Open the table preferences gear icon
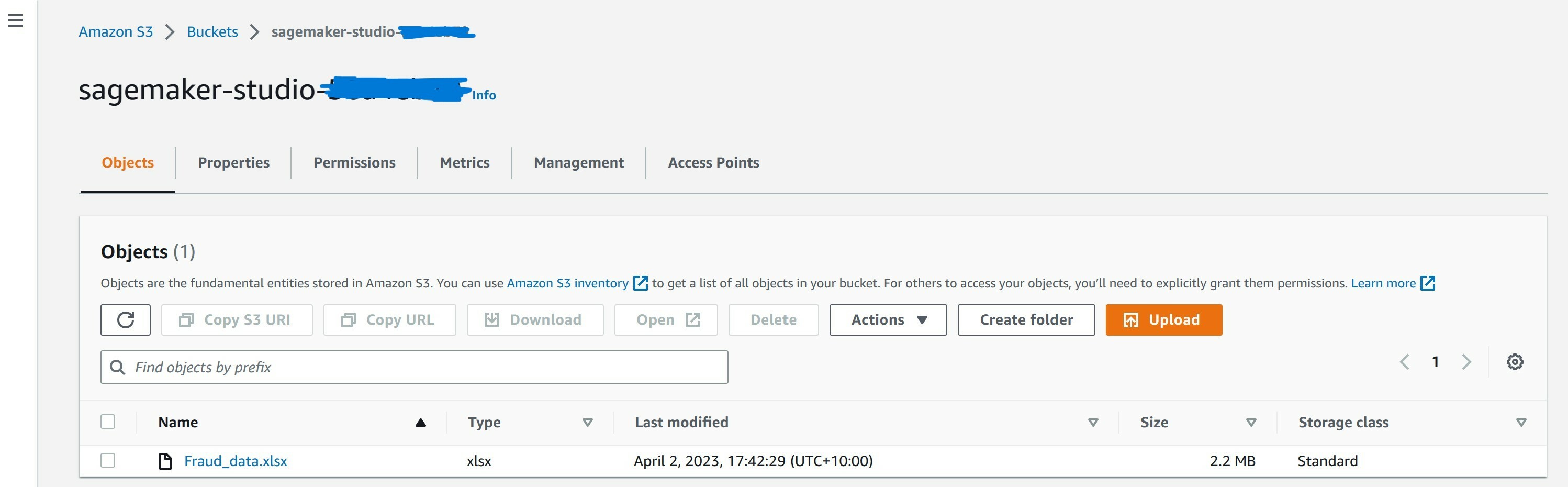 [1515, 362]
